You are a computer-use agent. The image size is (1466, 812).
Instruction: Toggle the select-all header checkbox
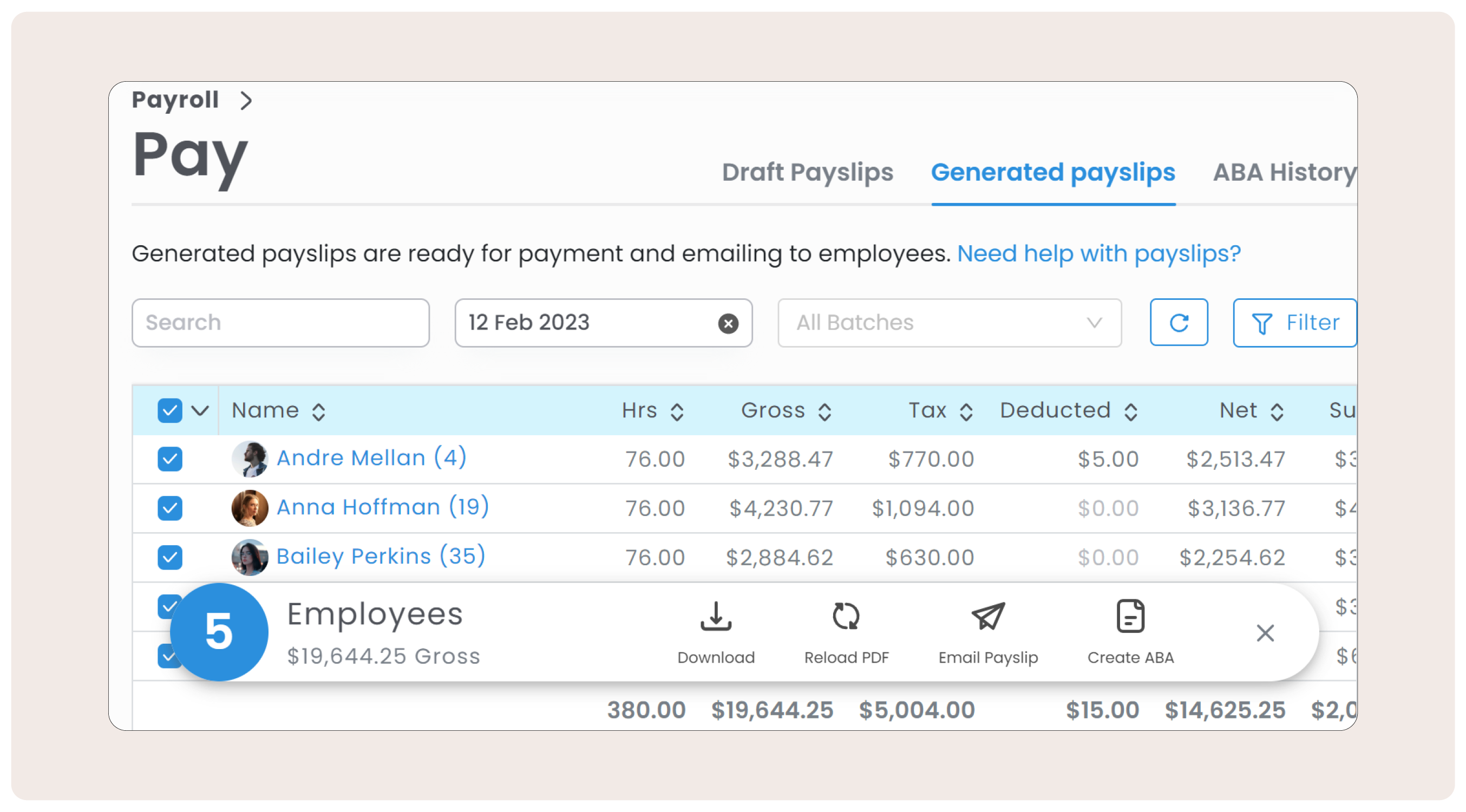click(169, 410)
